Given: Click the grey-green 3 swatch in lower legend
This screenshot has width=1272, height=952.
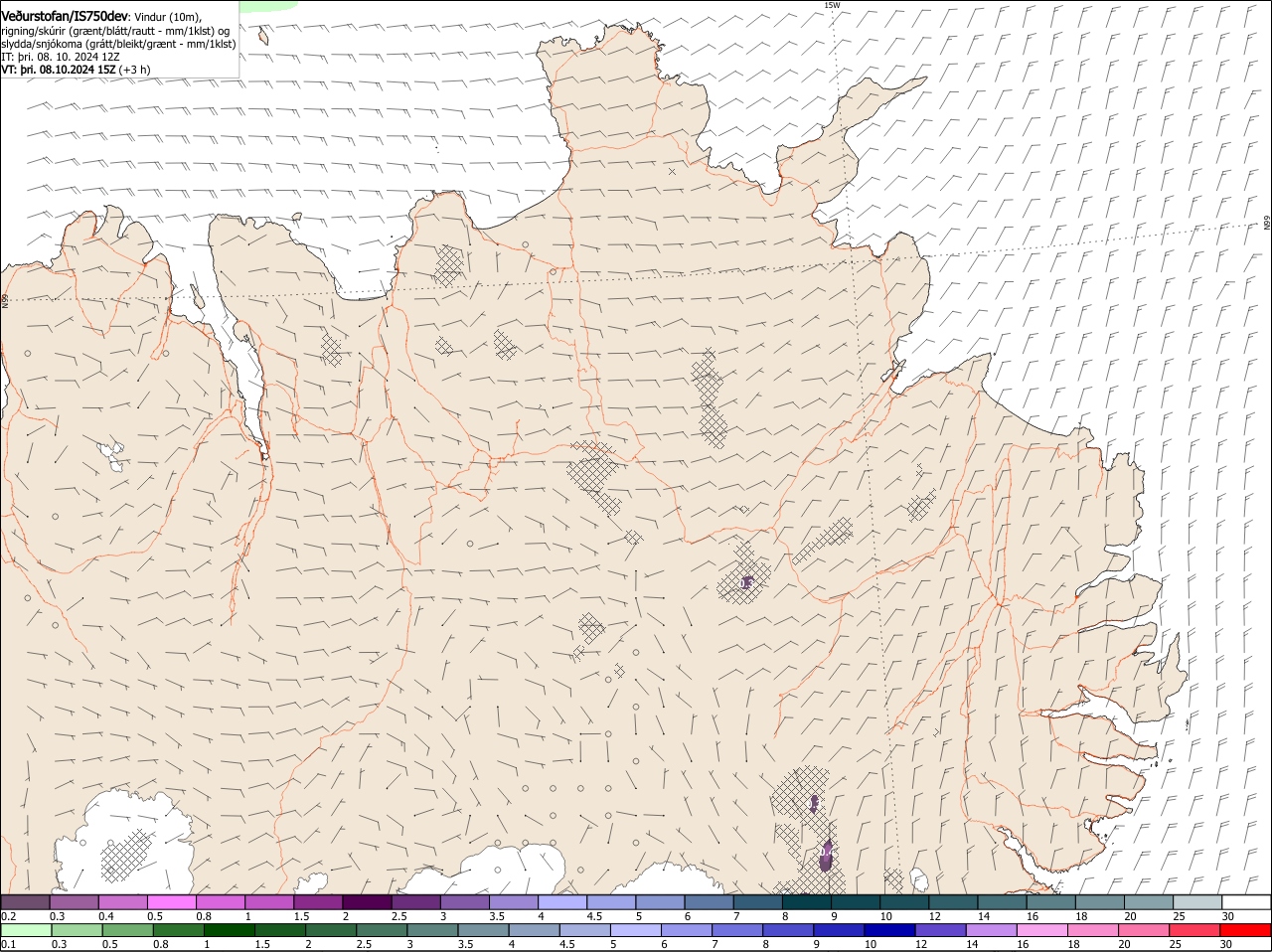Looking at the screenshot, I should coord(433,930).
